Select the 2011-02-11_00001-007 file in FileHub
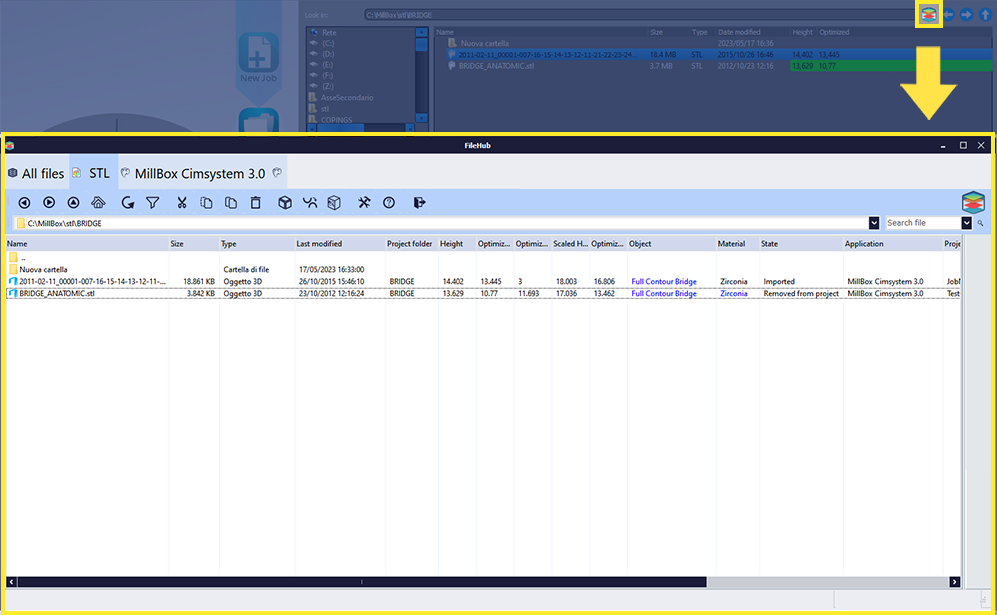Image resolution: width=997 pixels, height=615 pixels. pyautogui.click(x=92, y=282)
